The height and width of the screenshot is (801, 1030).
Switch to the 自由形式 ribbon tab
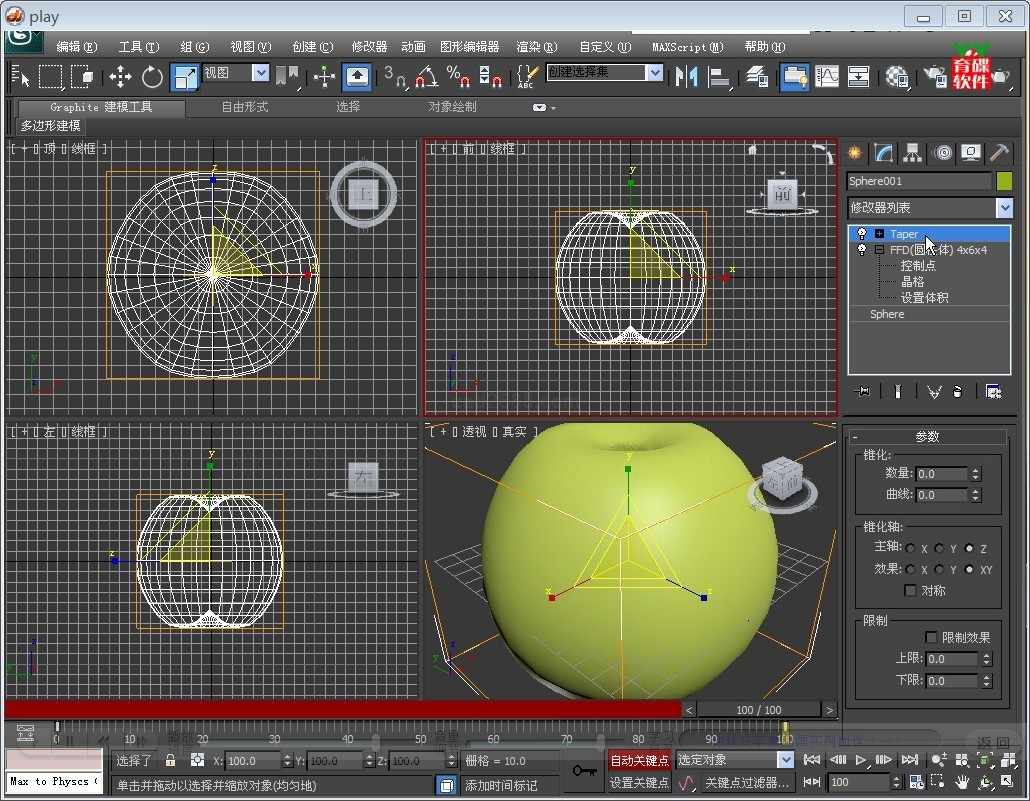[x=244, y=107]
